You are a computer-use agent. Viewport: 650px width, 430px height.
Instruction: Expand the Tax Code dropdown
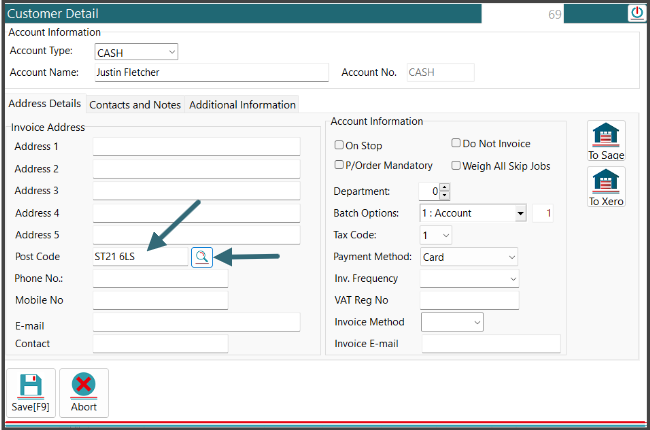(445, 235)
